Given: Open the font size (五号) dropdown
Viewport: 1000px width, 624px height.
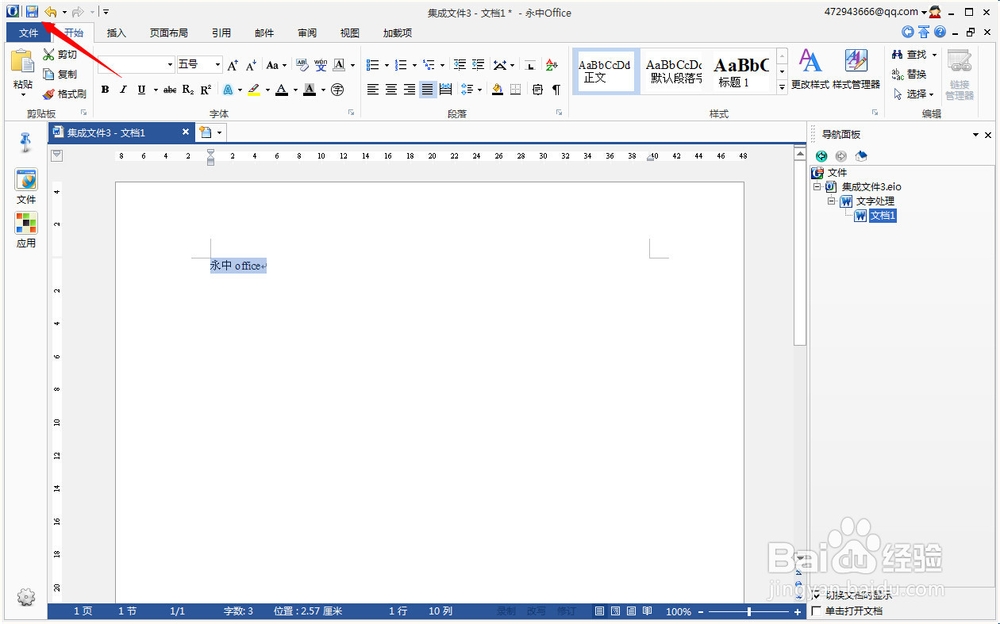Looking at the screenshot, I should click(x=217, y=64).
